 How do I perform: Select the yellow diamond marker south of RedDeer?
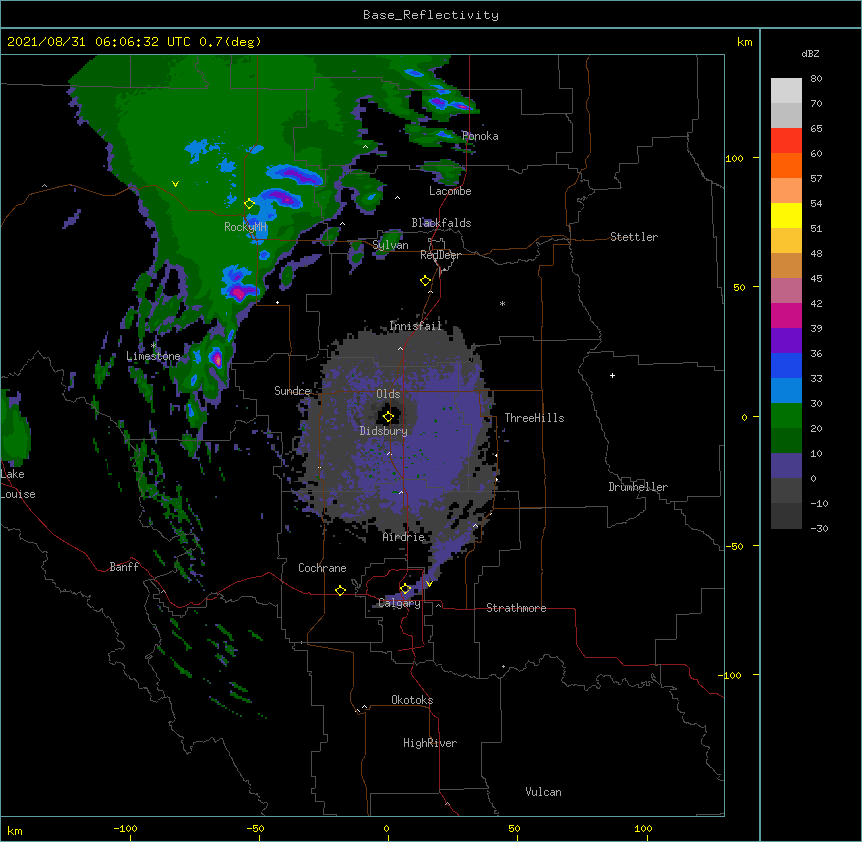425,281
